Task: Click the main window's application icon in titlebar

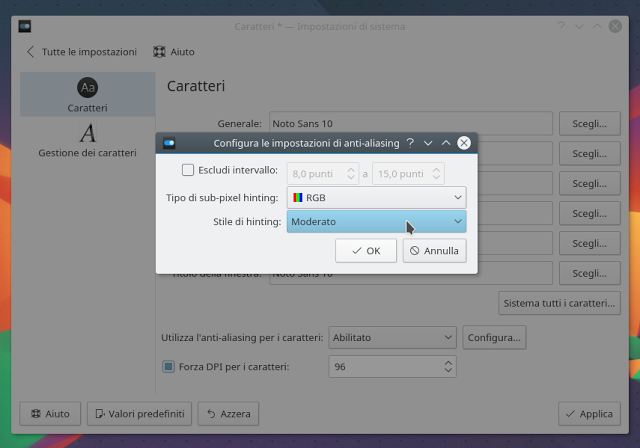Action: (x=24, y=27)
